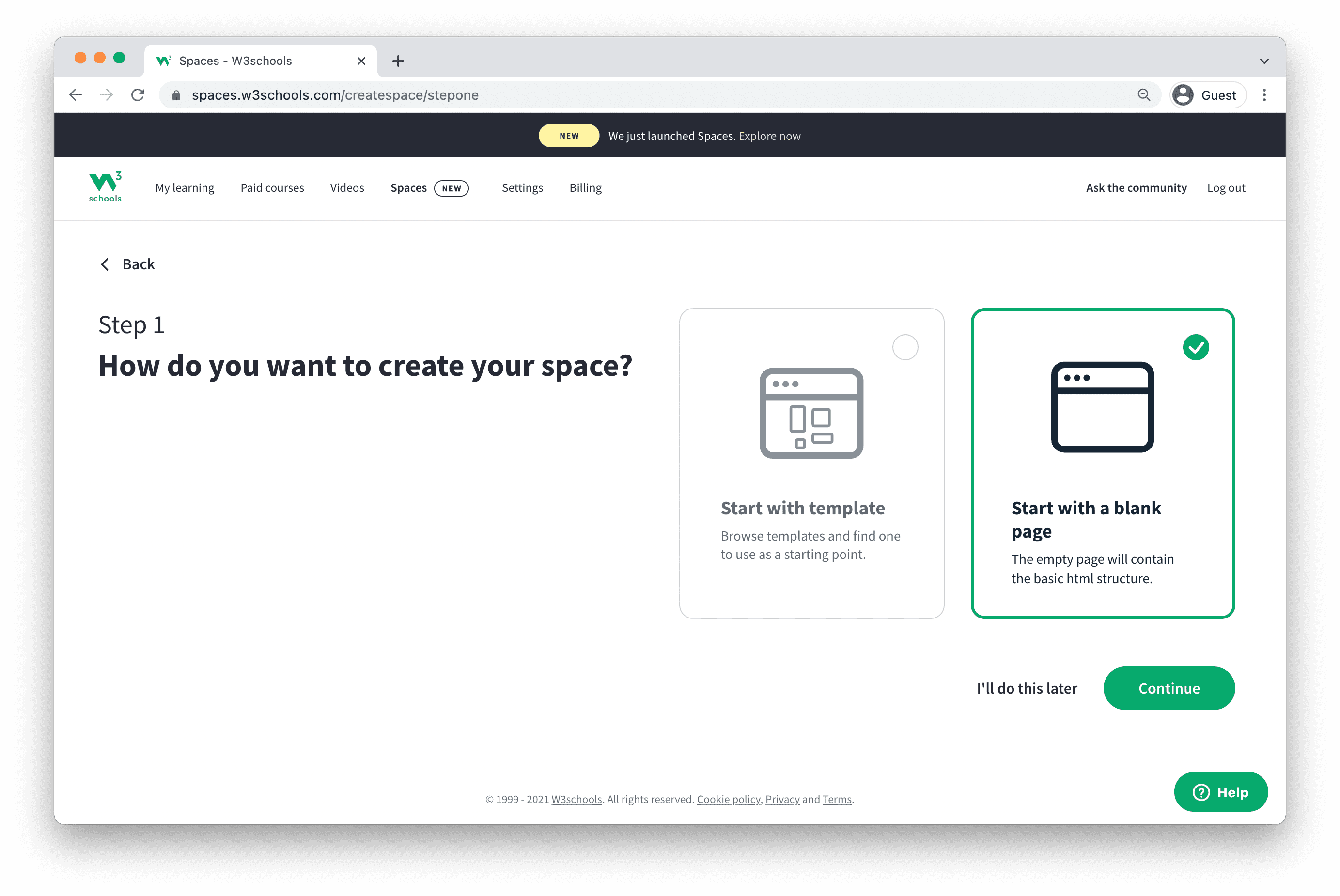Image resolution: width=1340 pixels, height=896 pixels.
Task: Expand the tab search chevron
Action: click(x=1264, y=61)
